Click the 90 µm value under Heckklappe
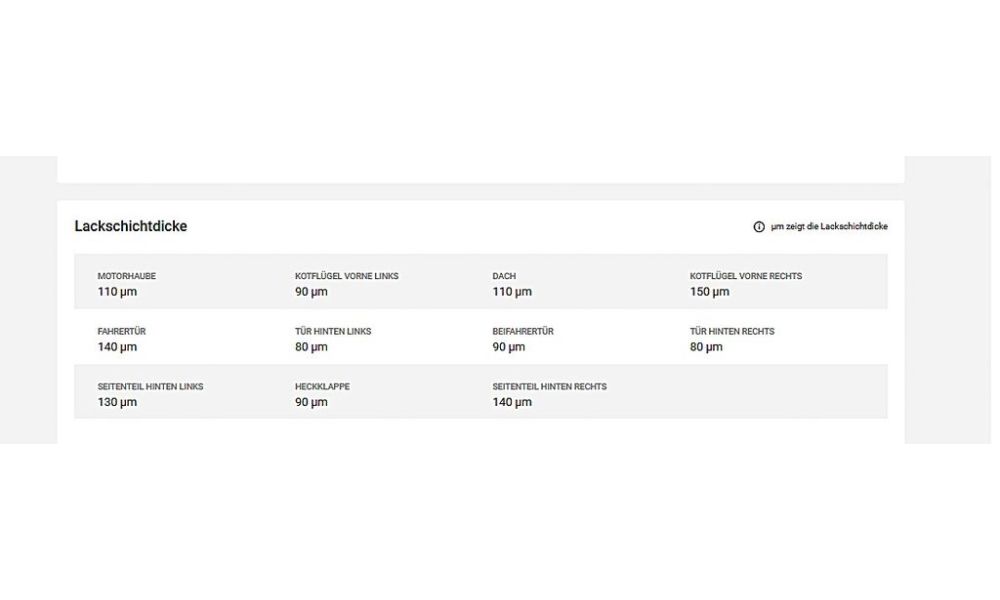The height and width of the screenshot is (600, 1000). point(311,402)
